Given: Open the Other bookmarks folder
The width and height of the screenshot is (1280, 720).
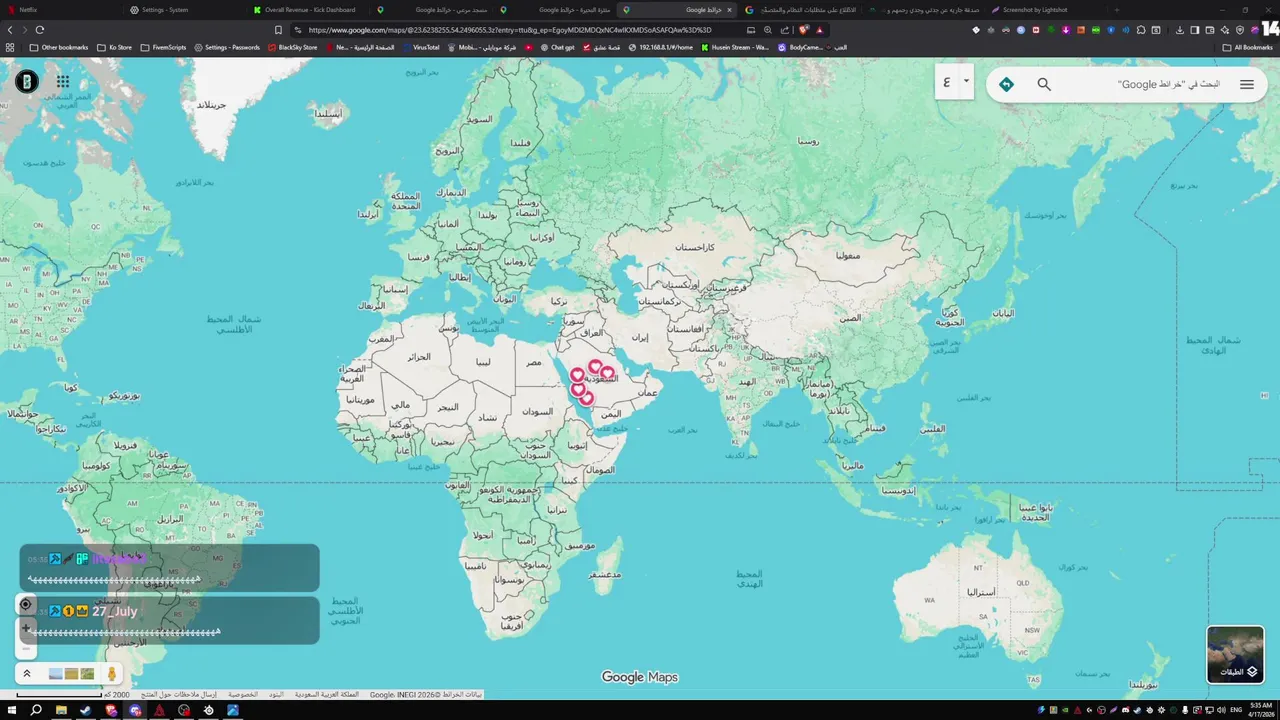Looking at the screenshot, I should 59,47.
